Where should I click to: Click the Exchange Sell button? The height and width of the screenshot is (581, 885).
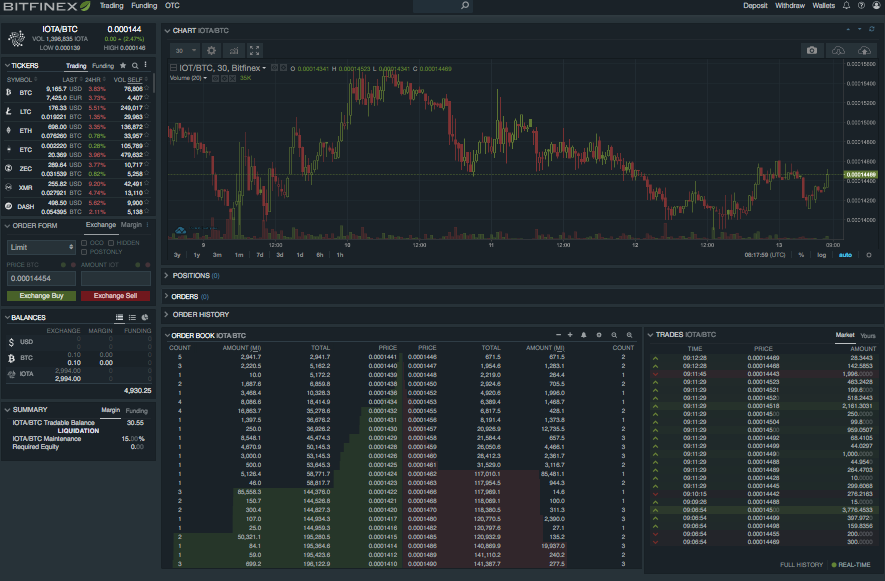[x=115, y=296]
